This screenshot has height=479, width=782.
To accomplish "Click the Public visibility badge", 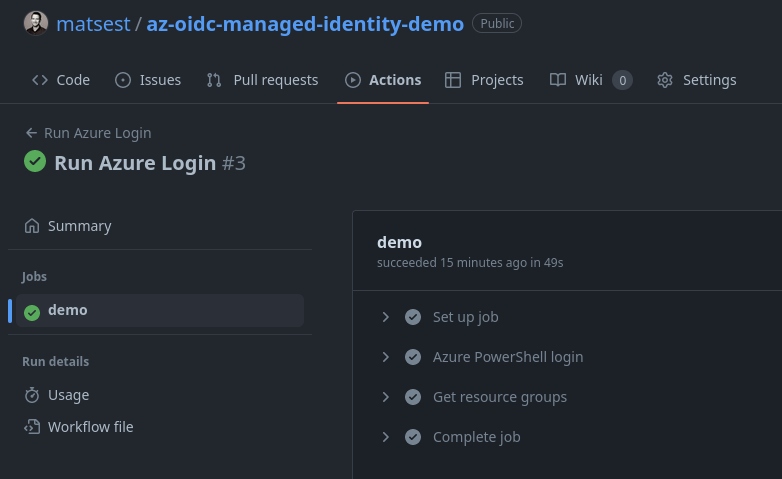I will click(497, 23).
